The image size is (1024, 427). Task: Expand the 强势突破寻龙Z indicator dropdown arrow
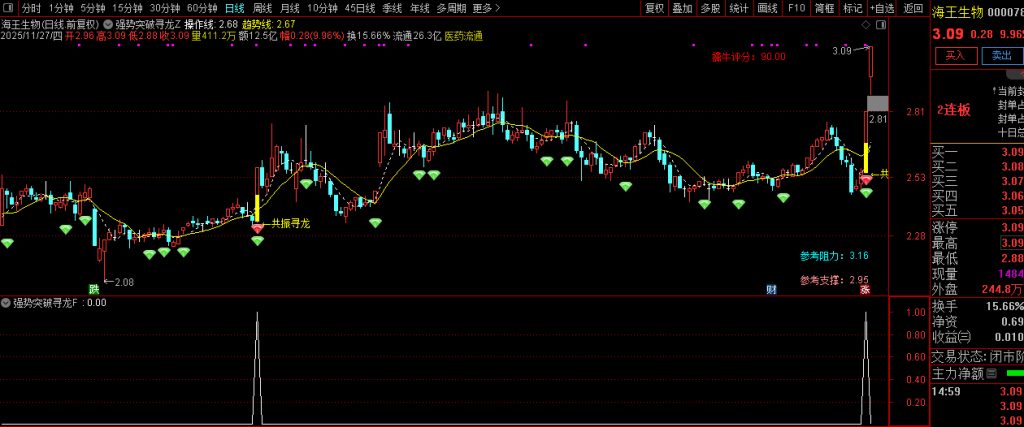point(108,25)
